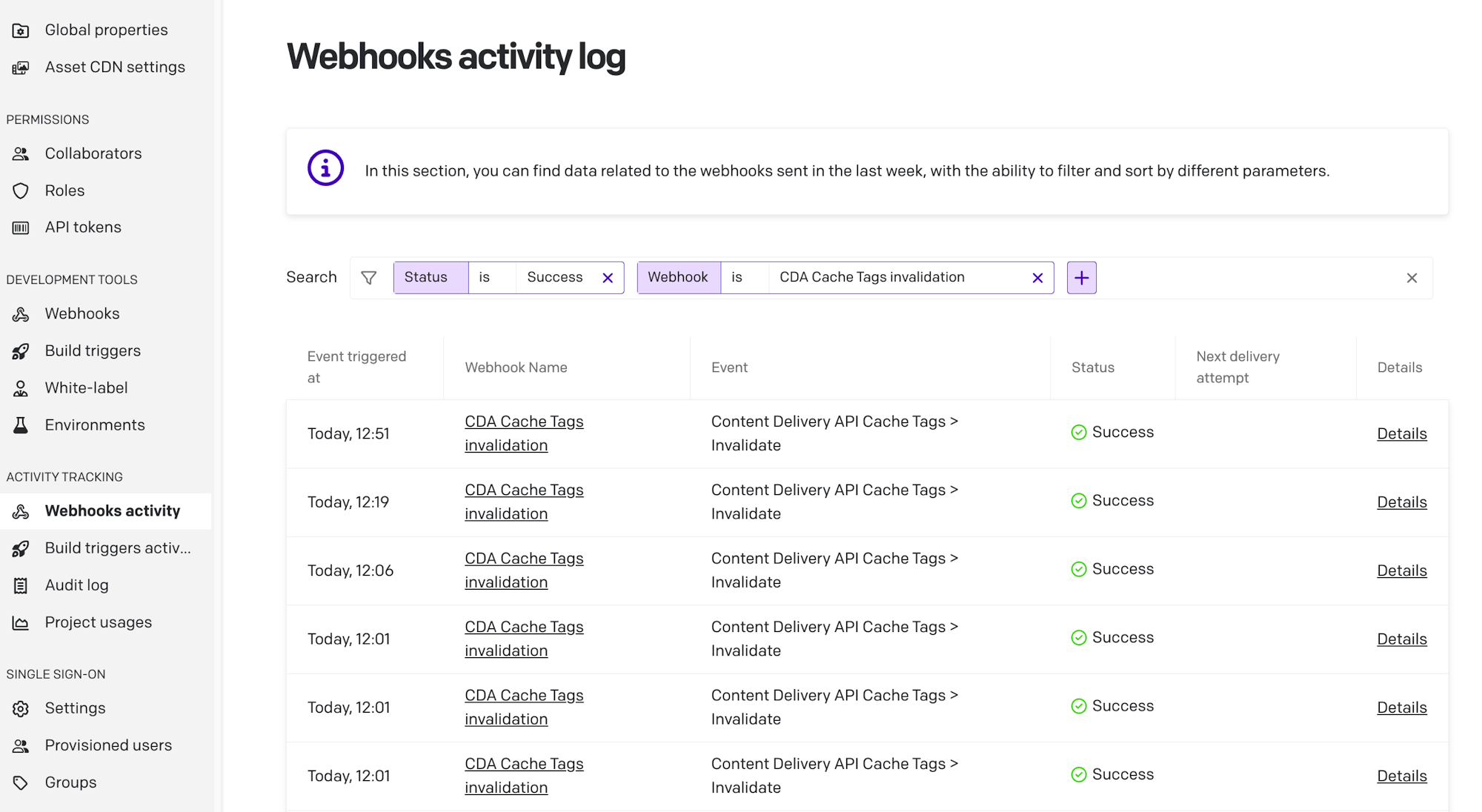Click the Webhooks icon under Development Tools
The height and width of the screenshot is (812, 1482).
coord(21,314)
